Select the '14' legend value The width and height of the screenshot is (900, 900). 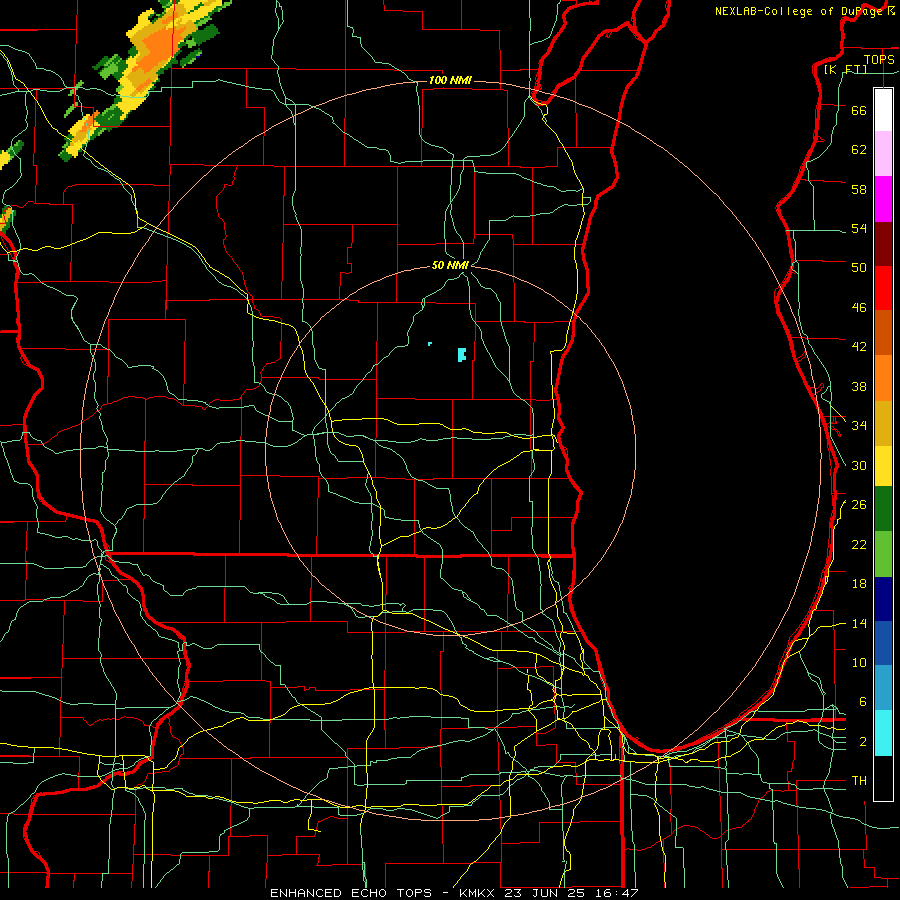click(859, 623)
